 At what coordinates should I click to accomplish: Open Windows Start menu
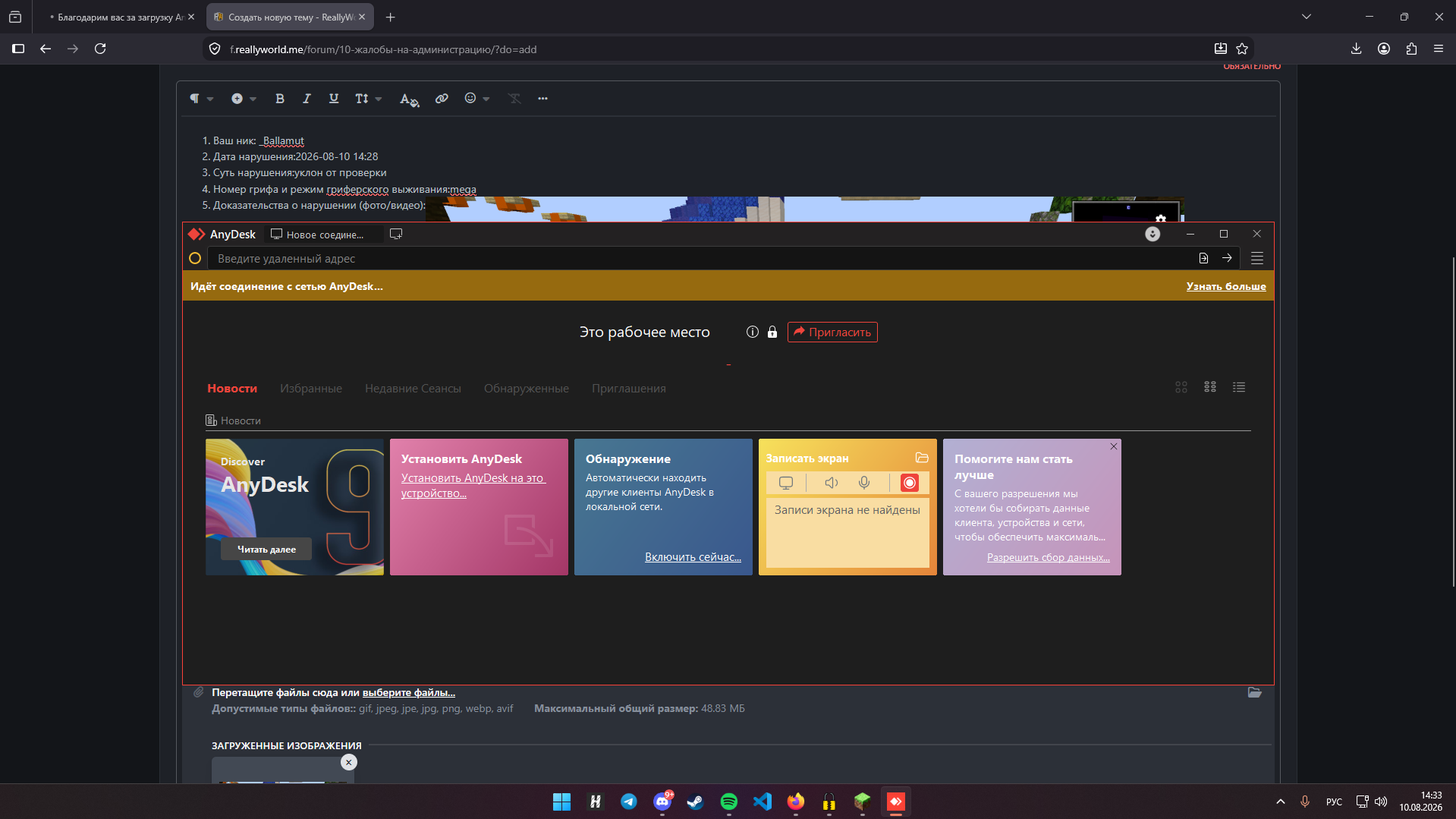(x=561, y=802)
